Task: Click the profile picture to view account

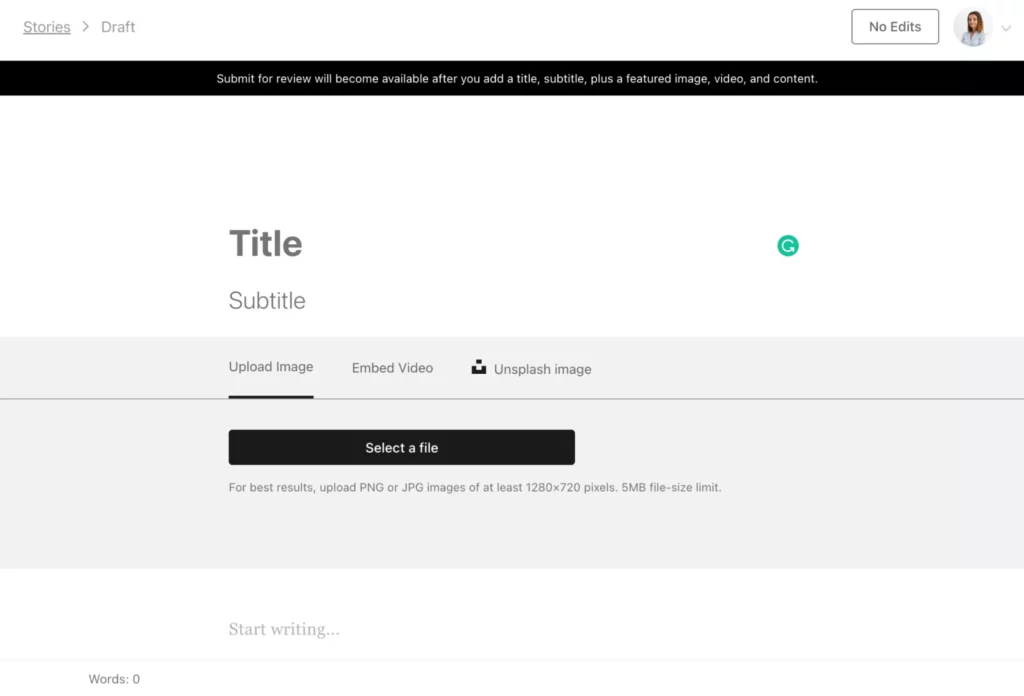Action: (x=972, y=26)
